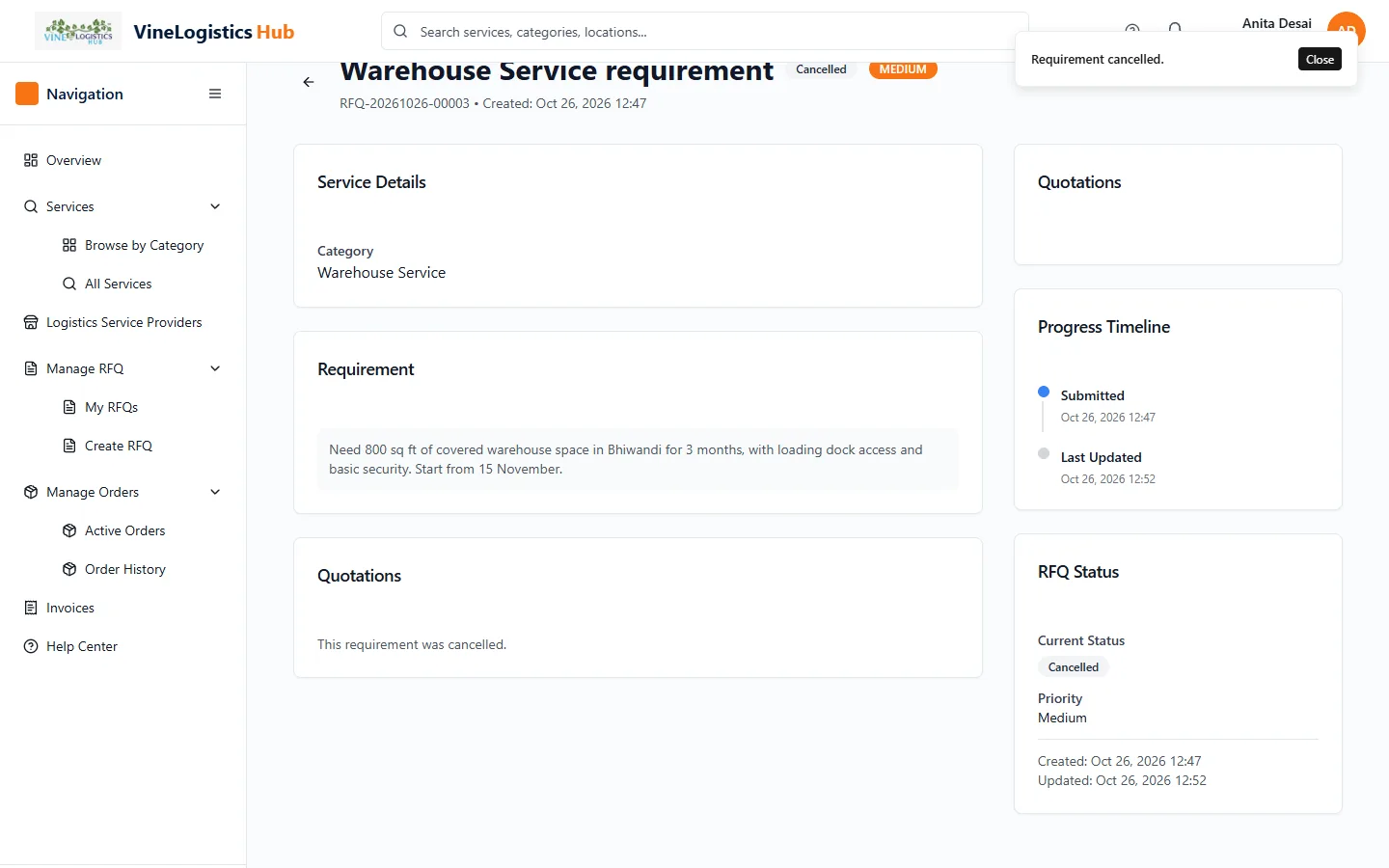Click the Help Center question icon
Screen dimensions: 1389x868
point(31,646)
